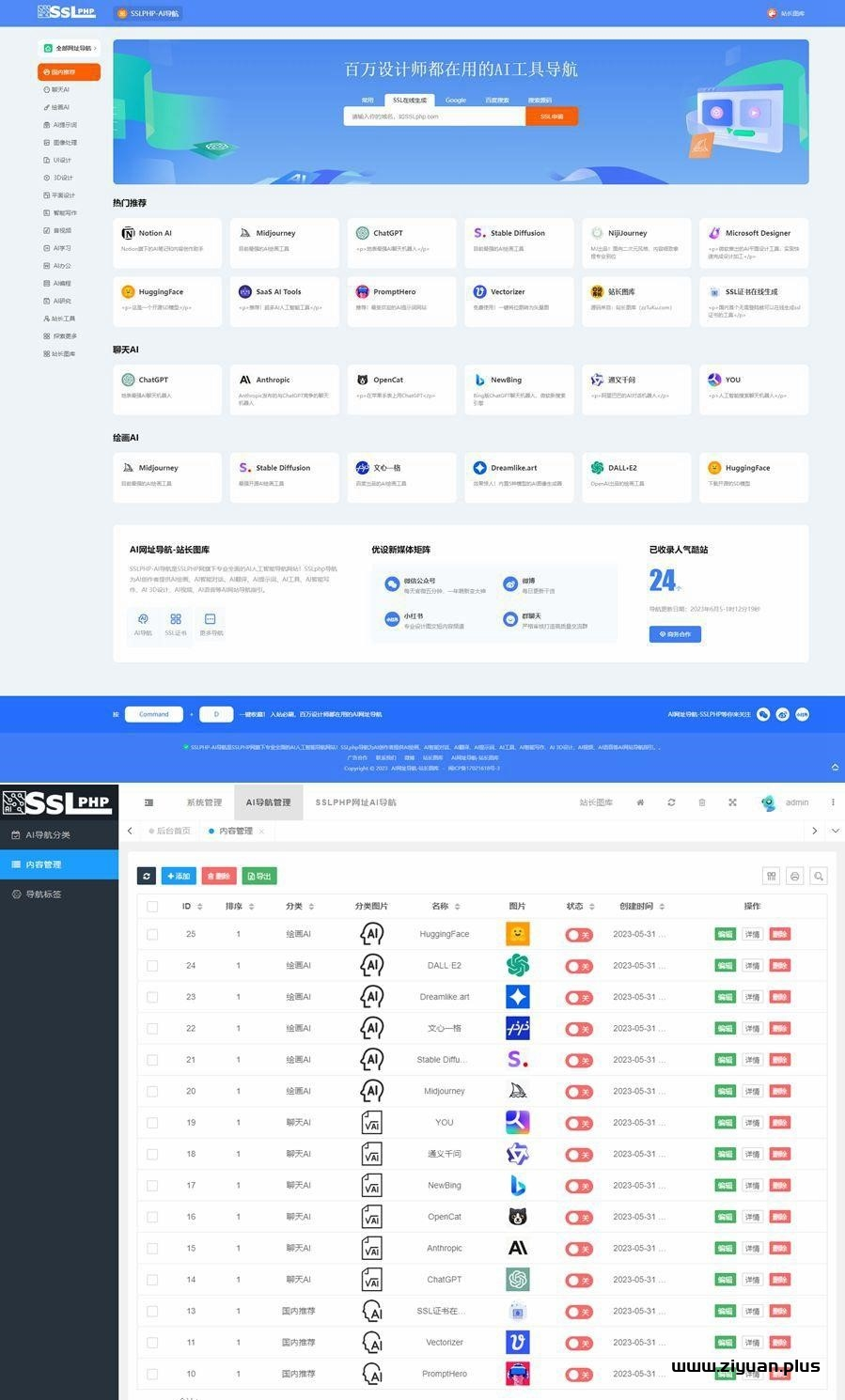This screenshot has height=1400, width=845.
Task: Select 图像处理 in the left sidebar
Action: [x=60, y=143]
